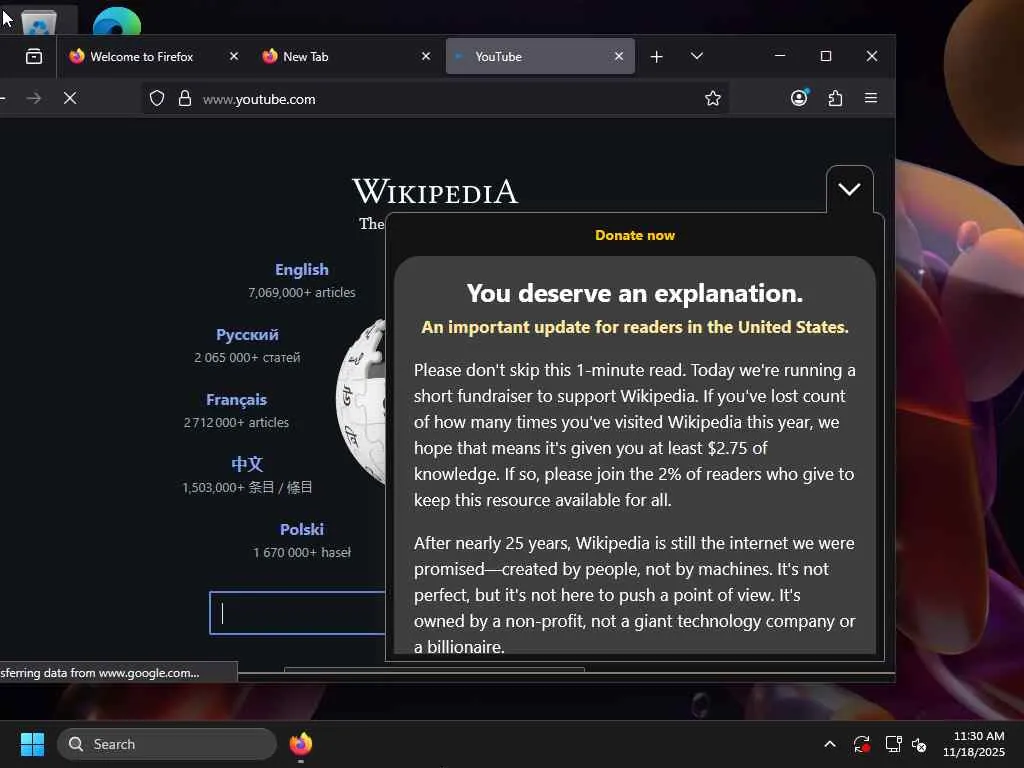The width and height of the screenshot is (1024, 768).
Task: Show hidden system tray icons
Action: tap(830, 744)
